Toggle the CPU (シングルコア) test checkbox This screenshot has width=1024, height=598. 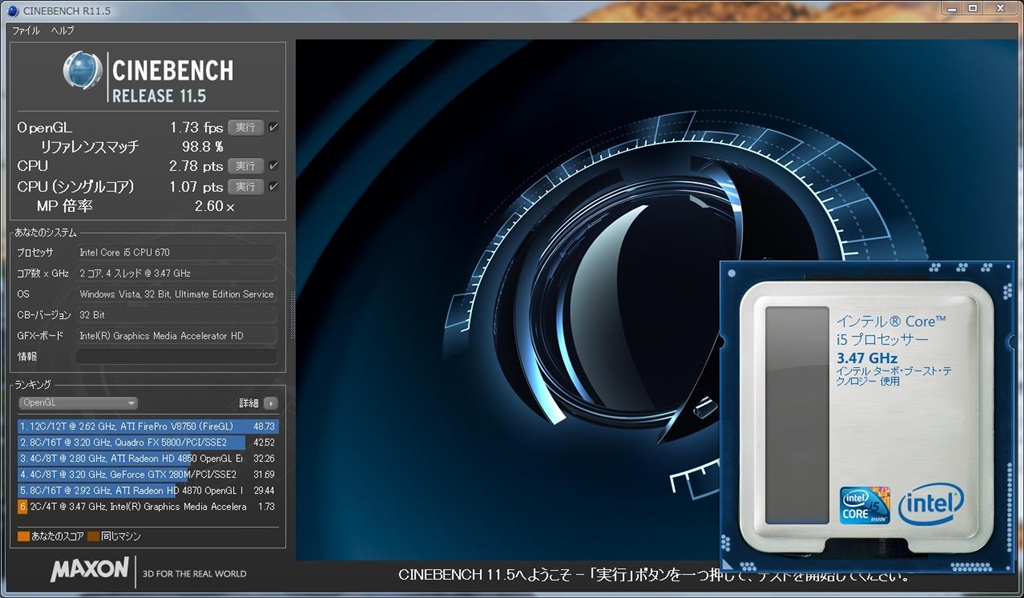tap(273, 186)
